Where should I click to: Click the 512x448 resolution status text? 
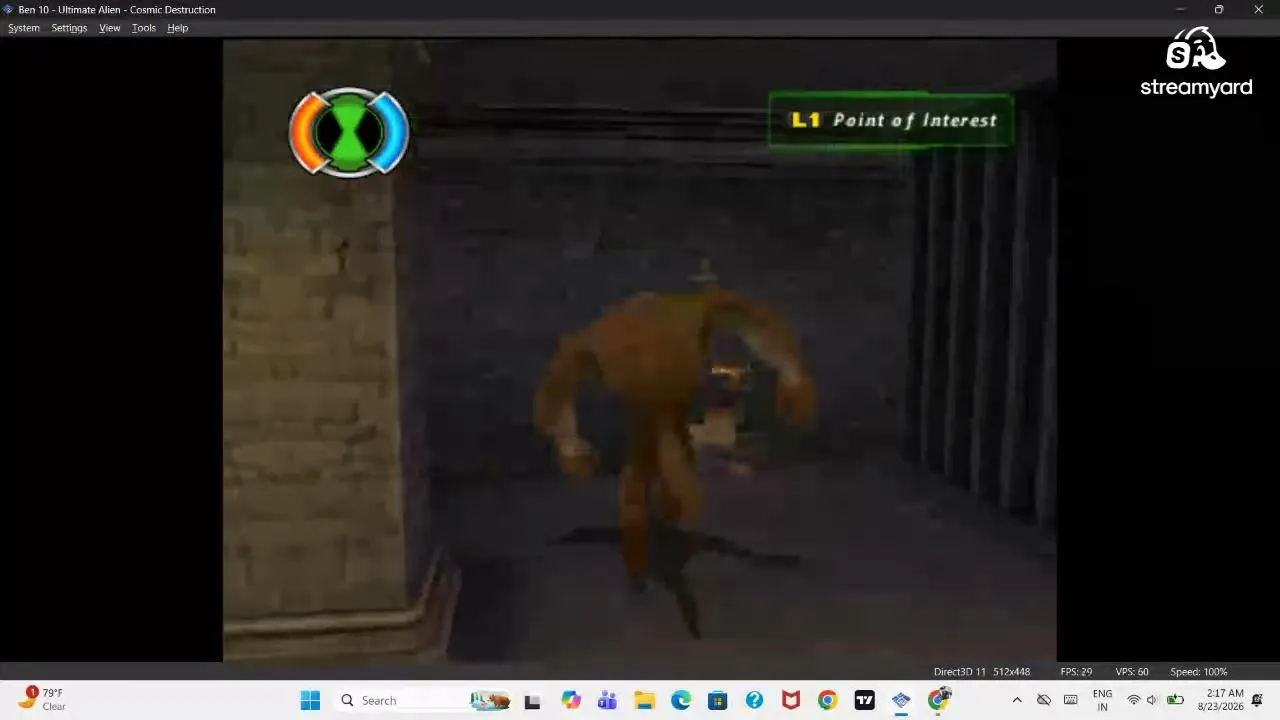(1011, 672)
